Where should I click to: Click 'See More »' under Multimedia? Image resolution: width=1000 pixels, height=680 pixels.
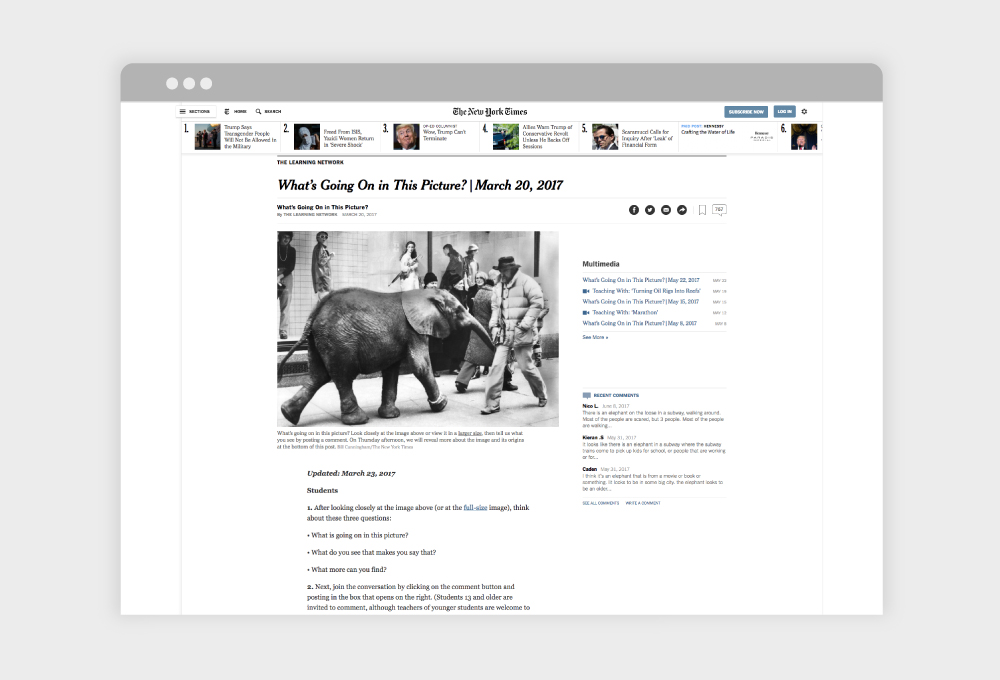tap(595, 337)
